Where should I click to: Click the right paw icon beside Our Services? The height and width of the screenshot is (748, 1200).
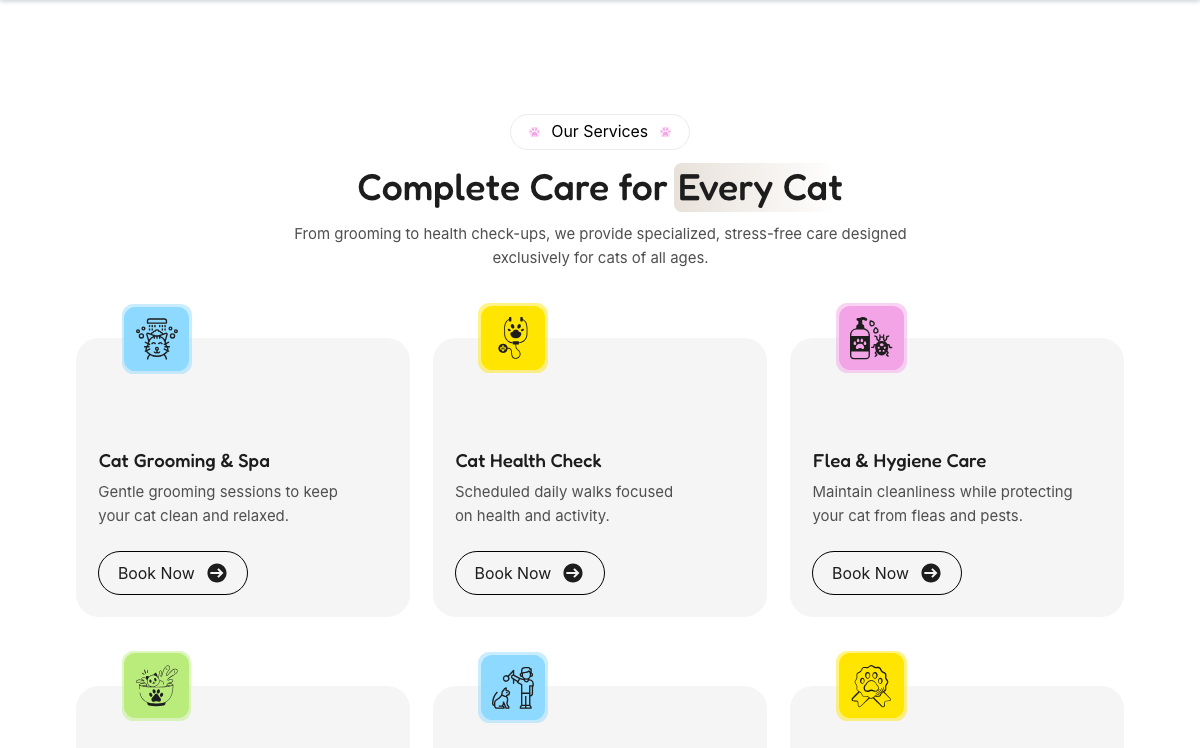coord(665,132)
